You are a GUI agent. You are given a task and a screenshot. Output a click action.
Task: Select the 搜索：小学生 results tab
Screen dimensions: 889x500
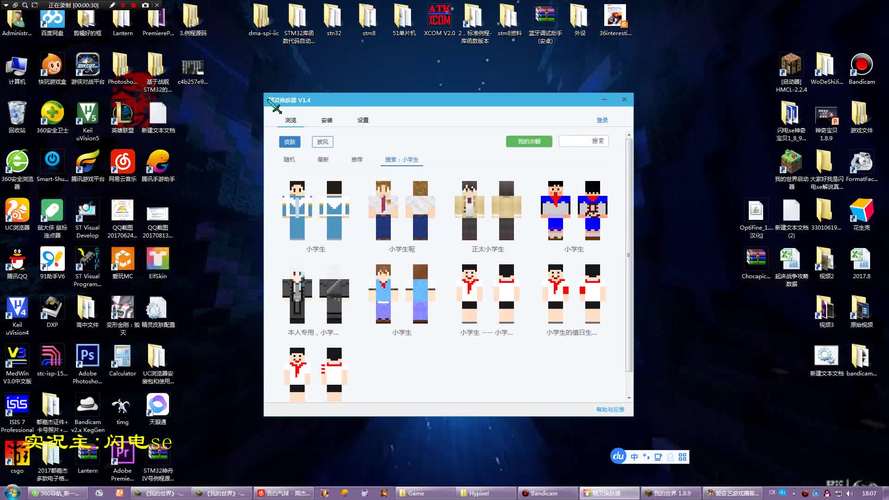click(x=401, y=160)
